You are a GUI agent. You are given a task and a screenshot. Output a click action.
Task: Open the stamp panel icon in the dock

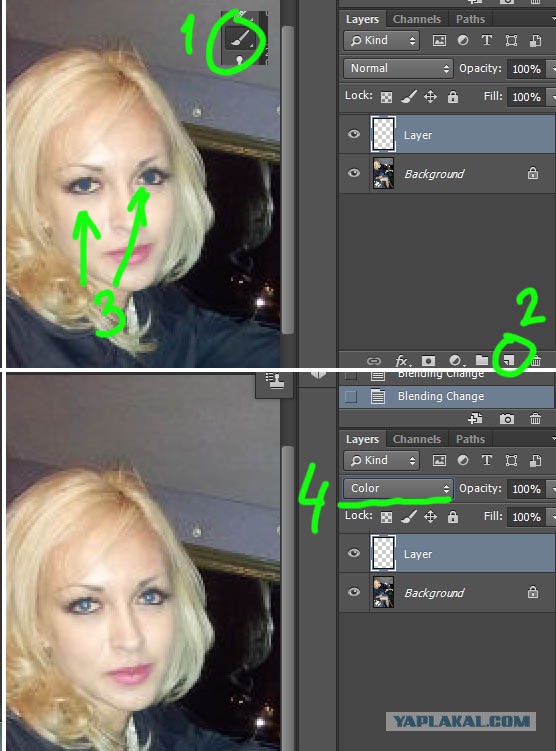click(275, 382)
